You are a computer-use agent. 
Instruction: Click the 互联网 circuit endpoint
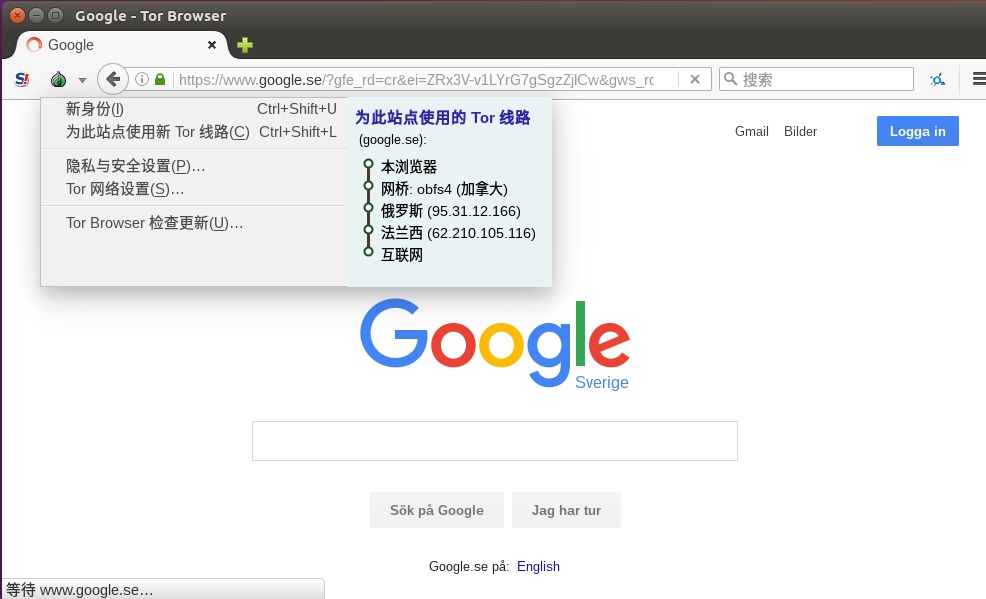pyautogui.click(x=402, y=255)
